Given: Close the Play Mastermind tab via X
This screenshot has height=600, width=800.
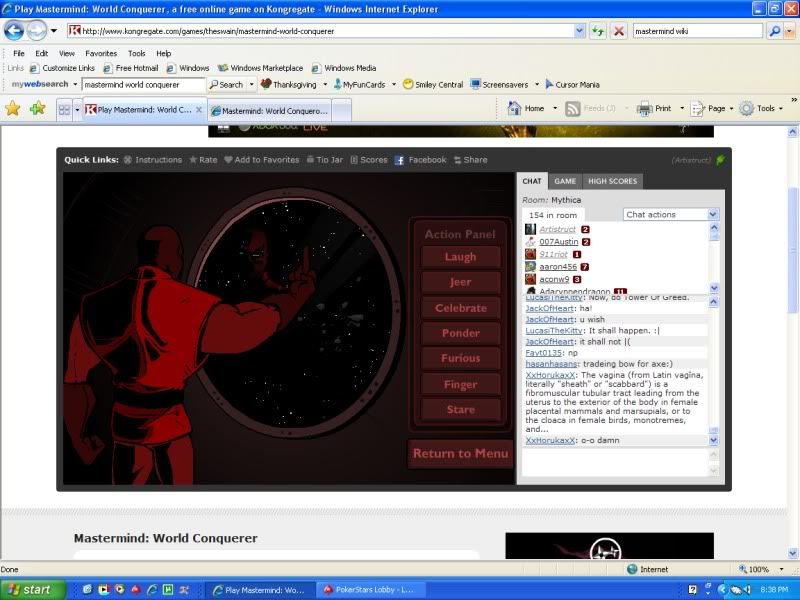Looking at the screenshot, I should coord(199,110).
